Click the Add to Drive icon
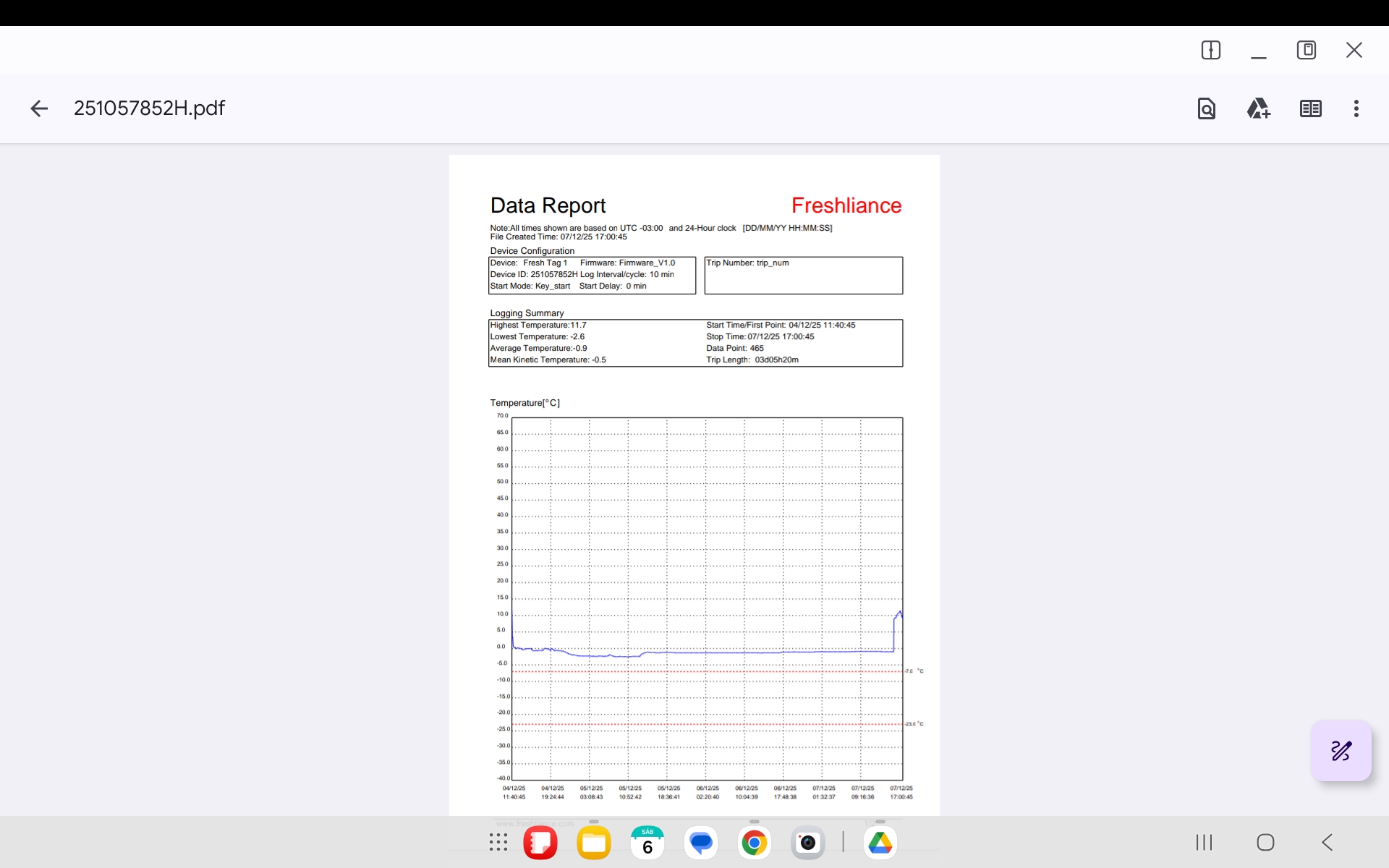Screen dimensions: 1389x868 1258,109
